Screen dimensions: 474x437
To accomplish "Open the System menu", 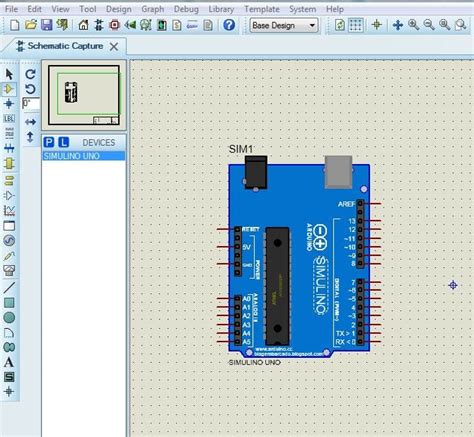I will pos(302,9).
